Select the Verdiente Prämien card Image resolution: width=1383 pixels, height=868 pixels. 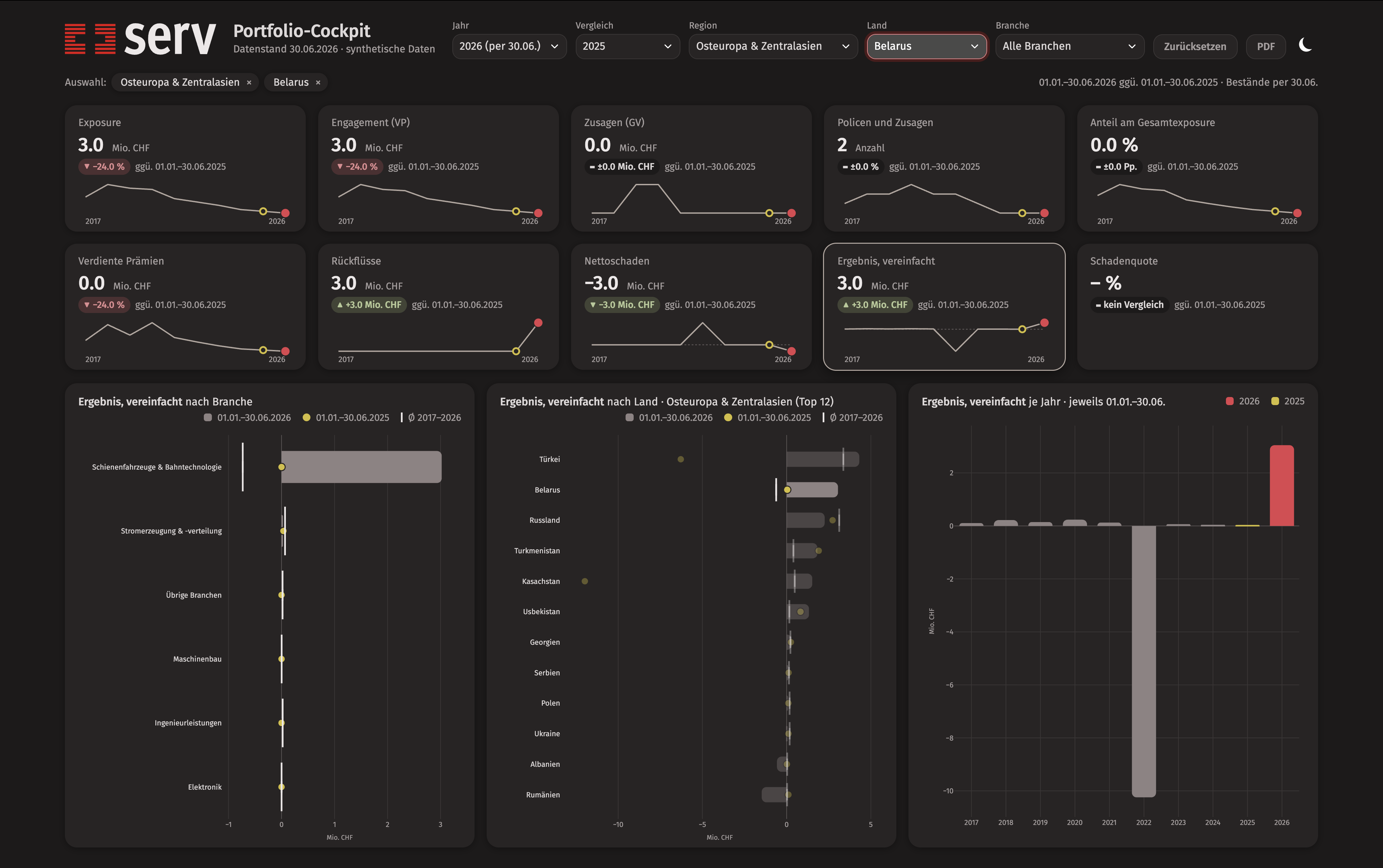point(185,307)
